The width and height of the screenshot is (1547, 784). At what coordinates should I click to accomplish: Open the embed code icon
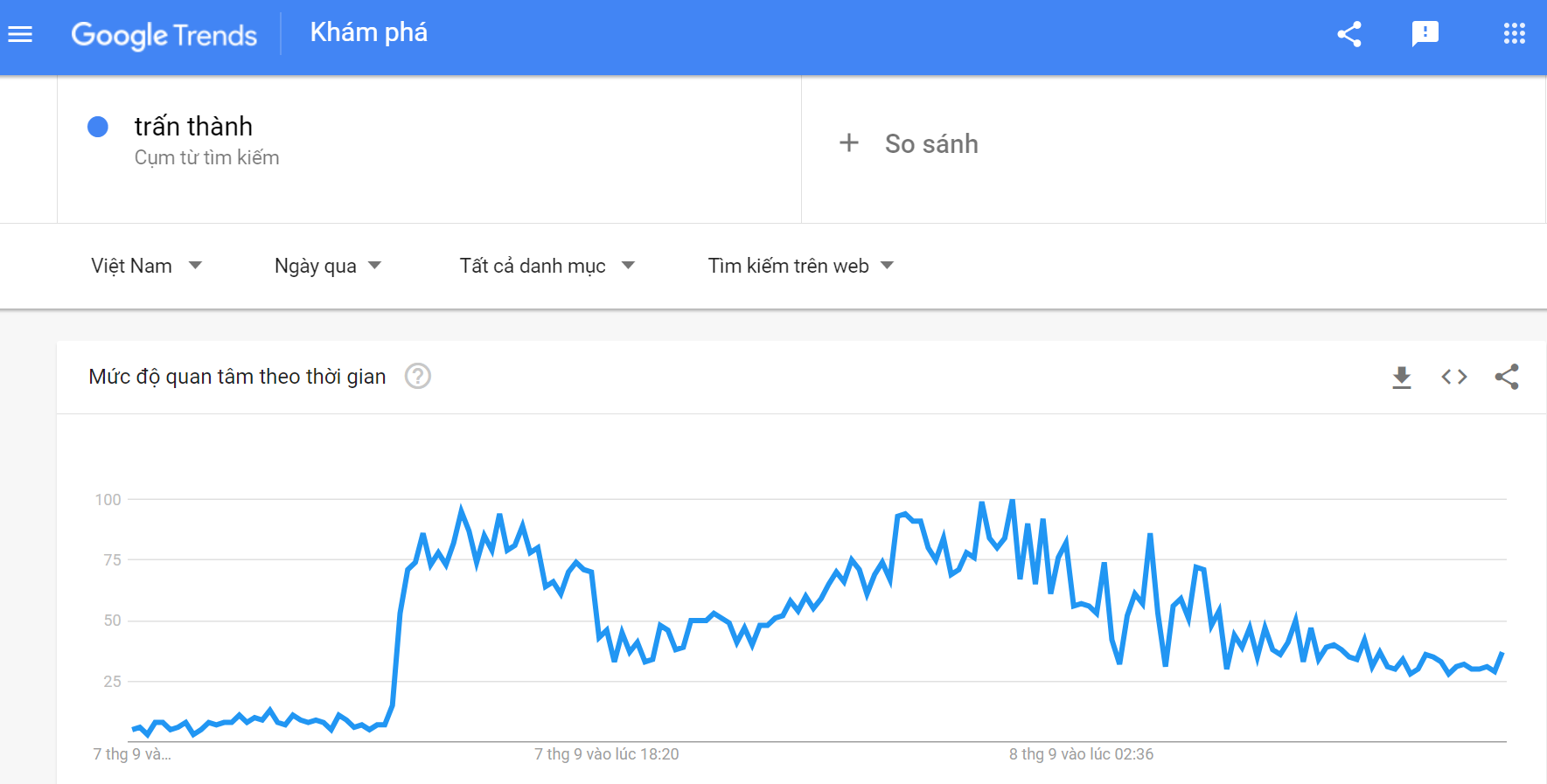coord(1454,377)
